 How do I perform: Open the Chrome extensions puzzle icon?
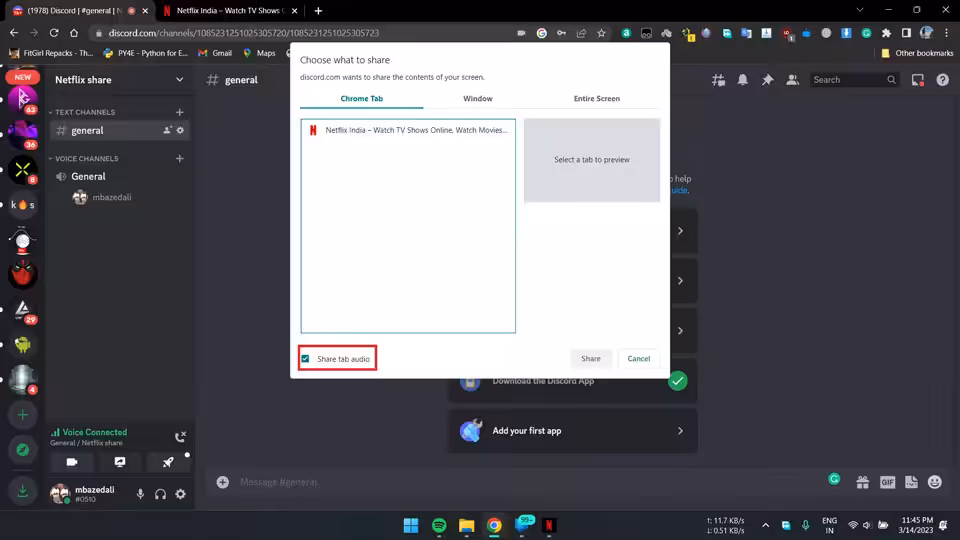[886, 33]
